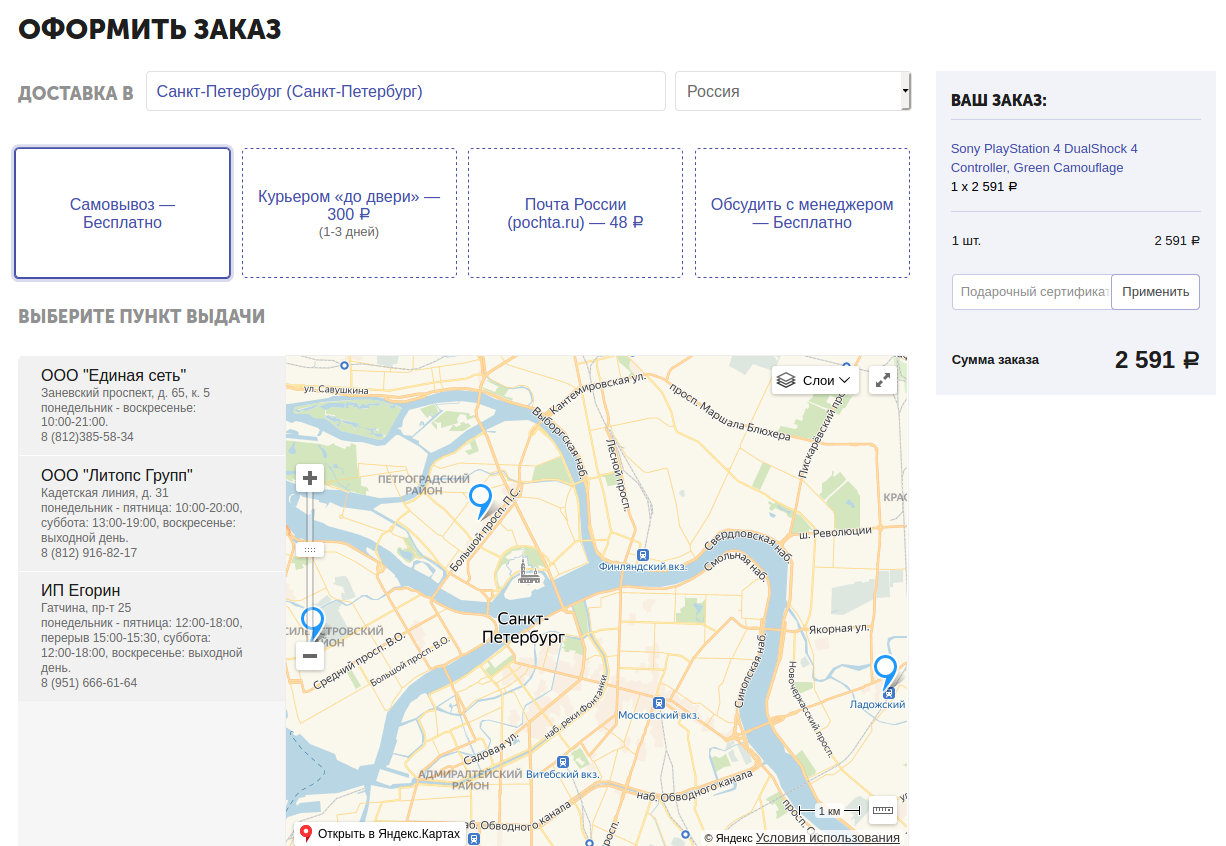Click the Finlyandsky station rail icon
This screenshot has height=846, width=1226.
pyautogui.click(x=643, y=554)
